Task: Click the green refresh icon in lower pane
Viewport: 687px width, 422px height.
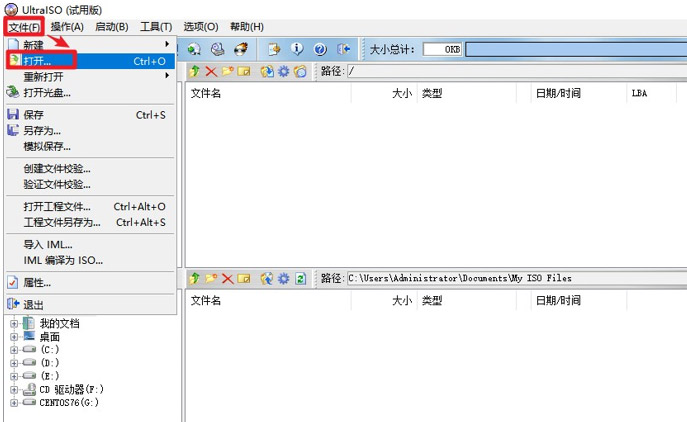Action: click(300, 278)
